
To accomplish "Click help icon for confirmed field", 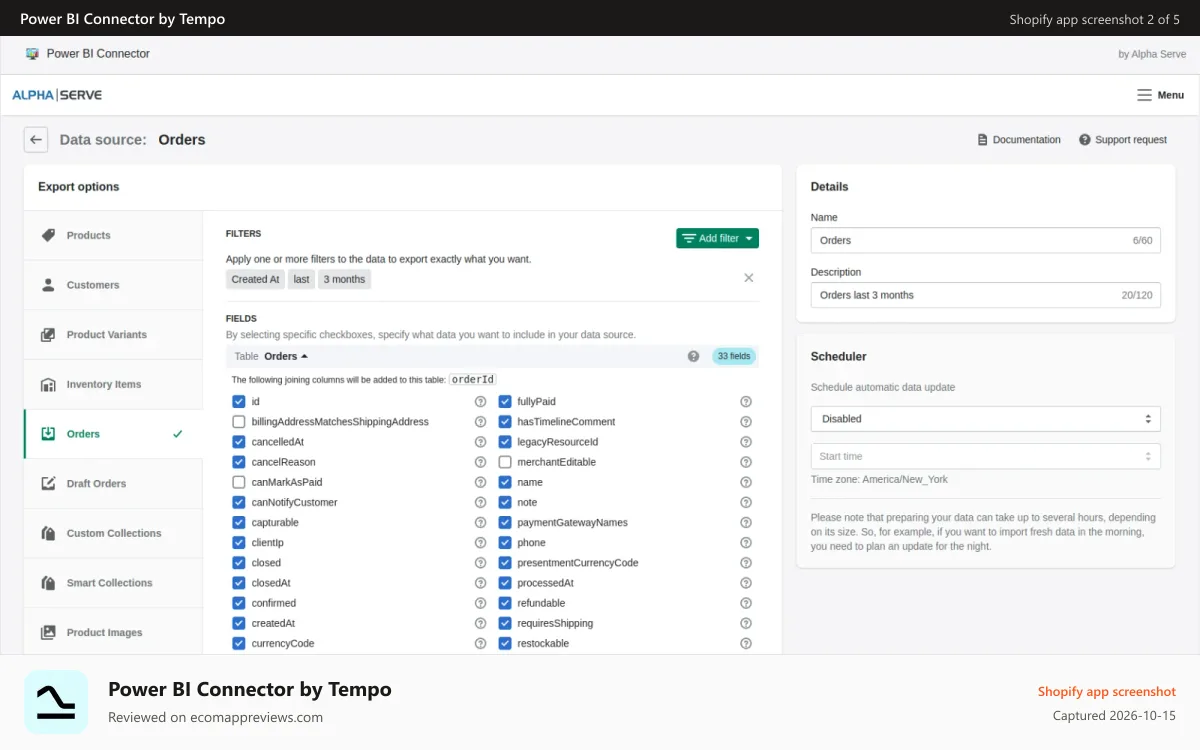I will tap(481, 603).
